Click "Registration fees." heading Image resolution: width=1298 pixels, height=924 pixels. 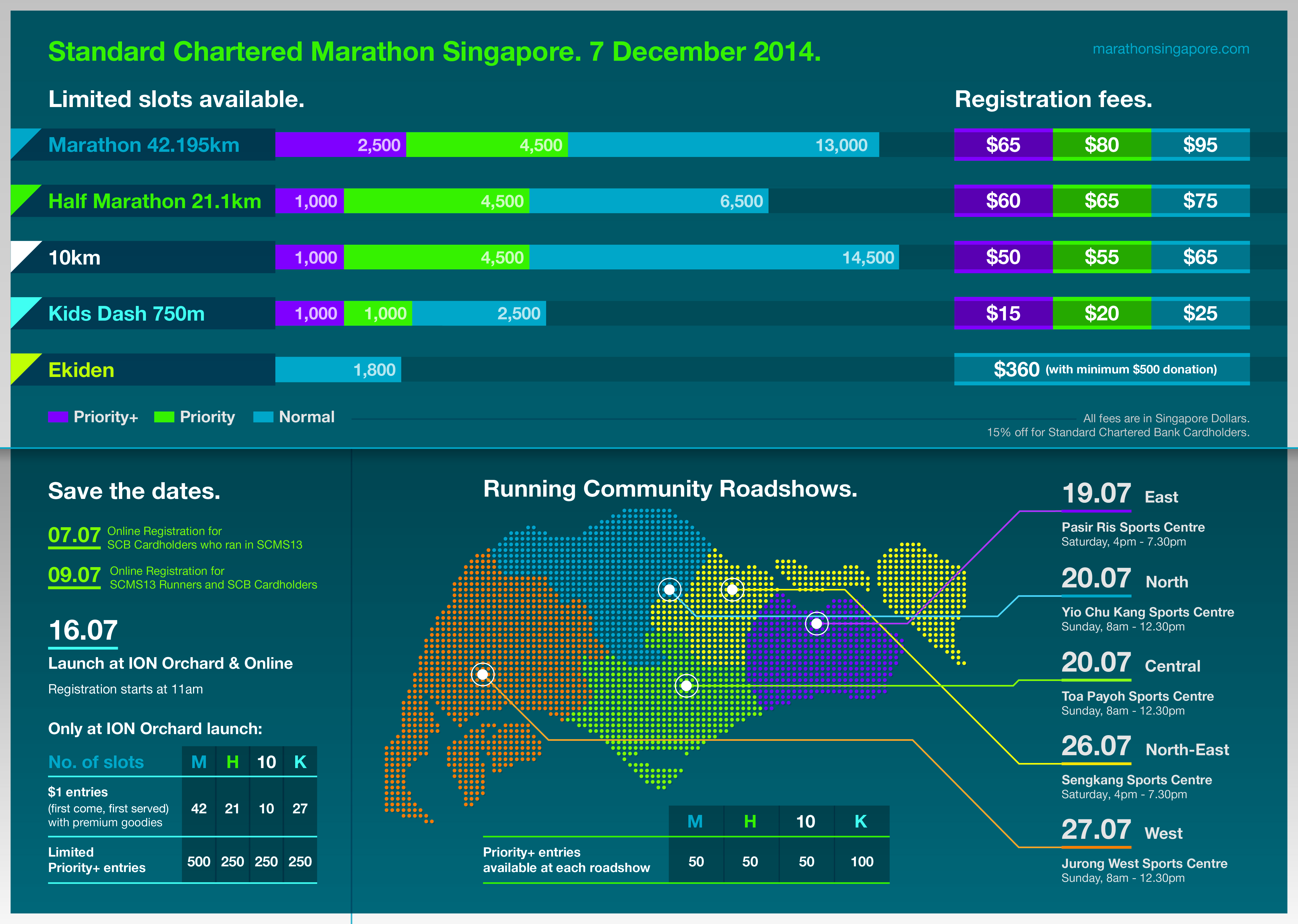[1053, 100]
